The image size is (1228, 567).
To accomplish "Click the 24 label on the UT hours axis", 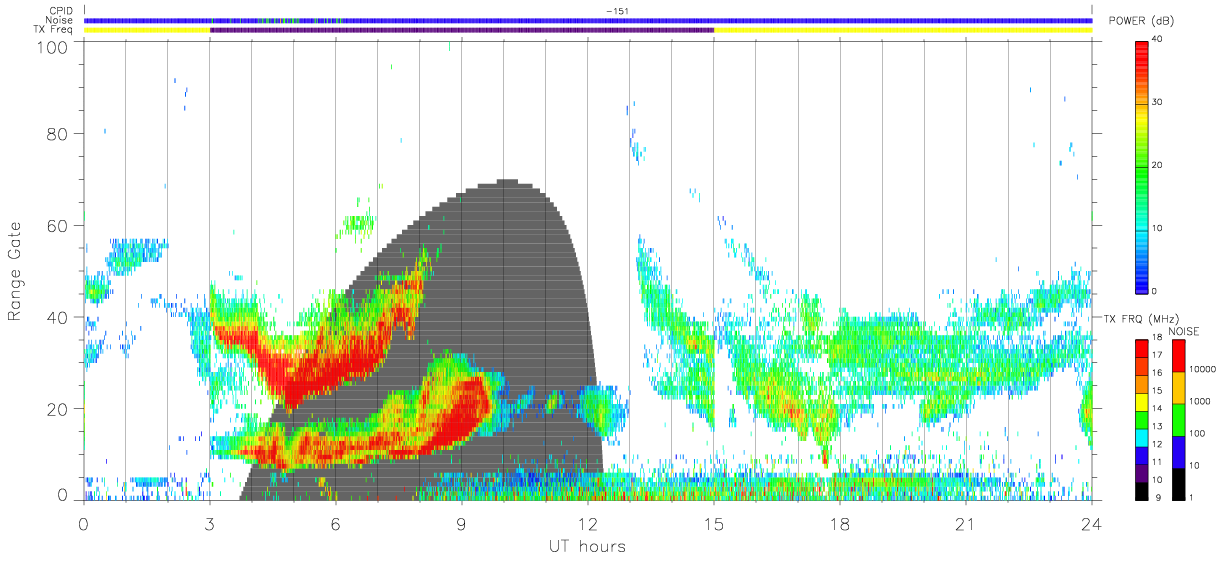I will [x=1091, y=523].
